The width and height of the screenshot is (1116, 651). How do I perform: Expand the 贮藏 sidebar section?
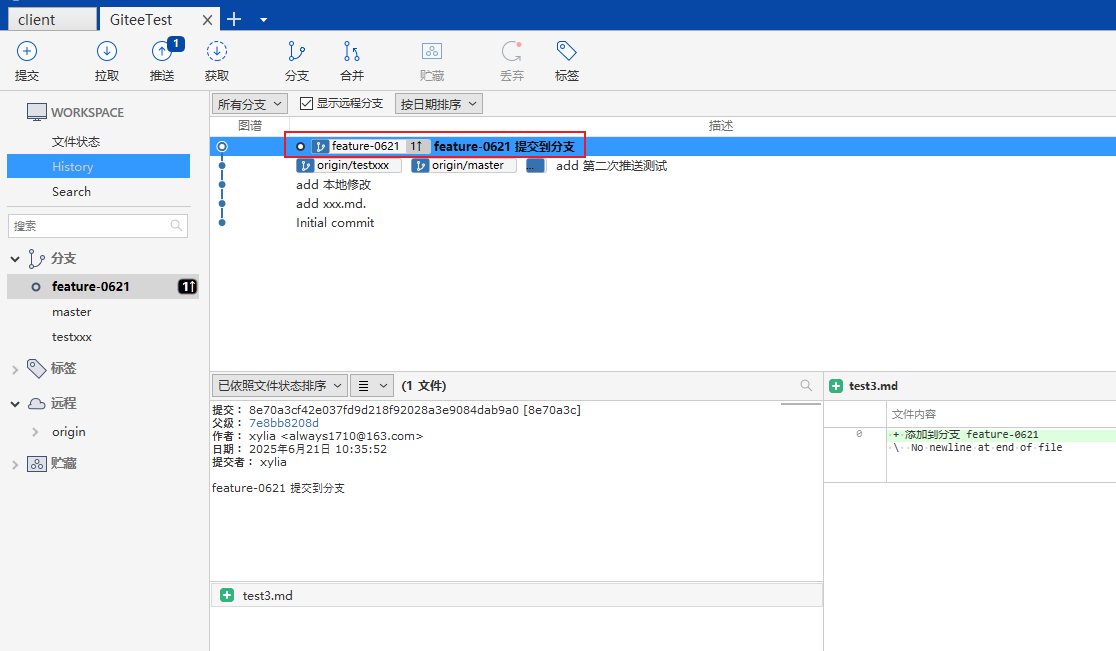[x=15, y=464]
